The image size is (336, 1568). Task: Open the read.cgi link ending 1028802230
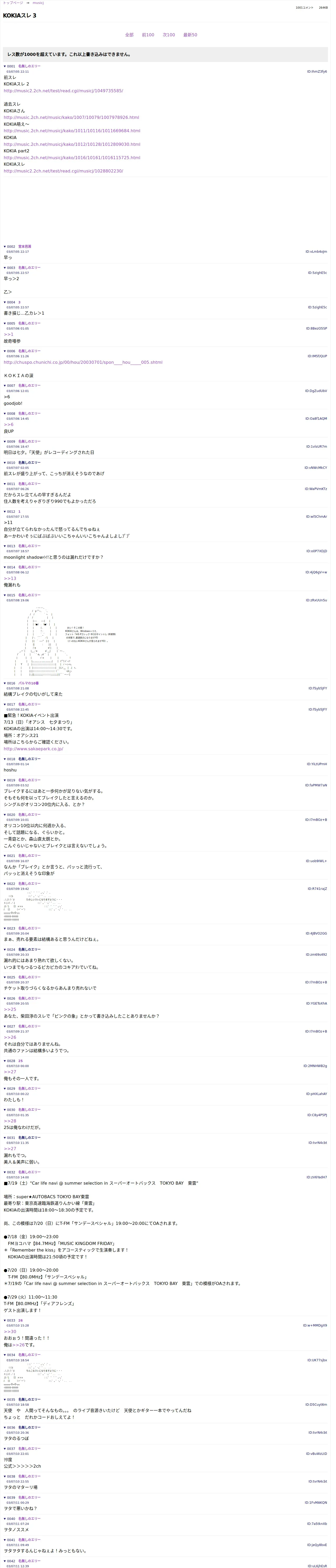63,171
